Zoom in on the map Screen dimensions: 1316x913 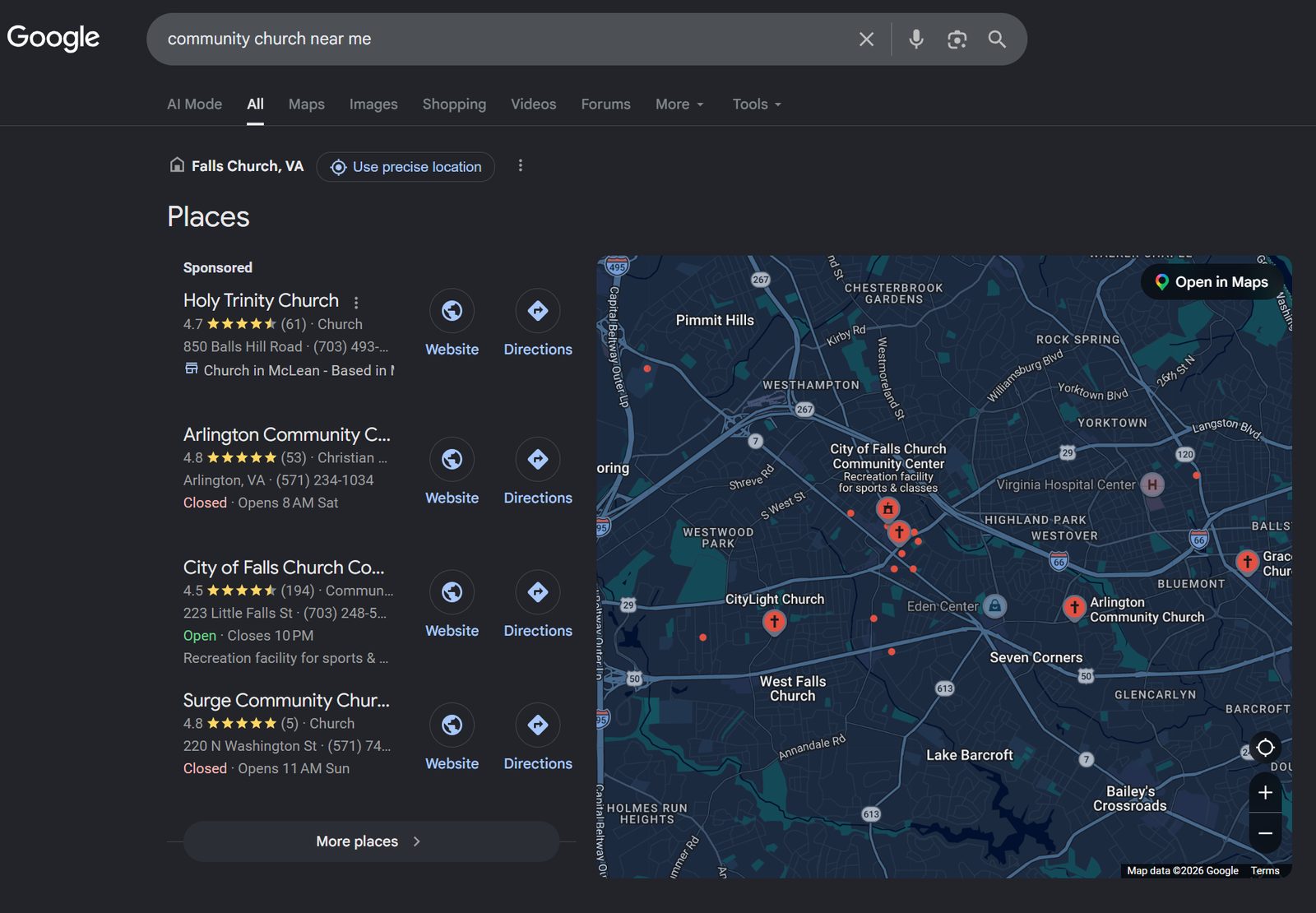click(x=1265, y=792)
